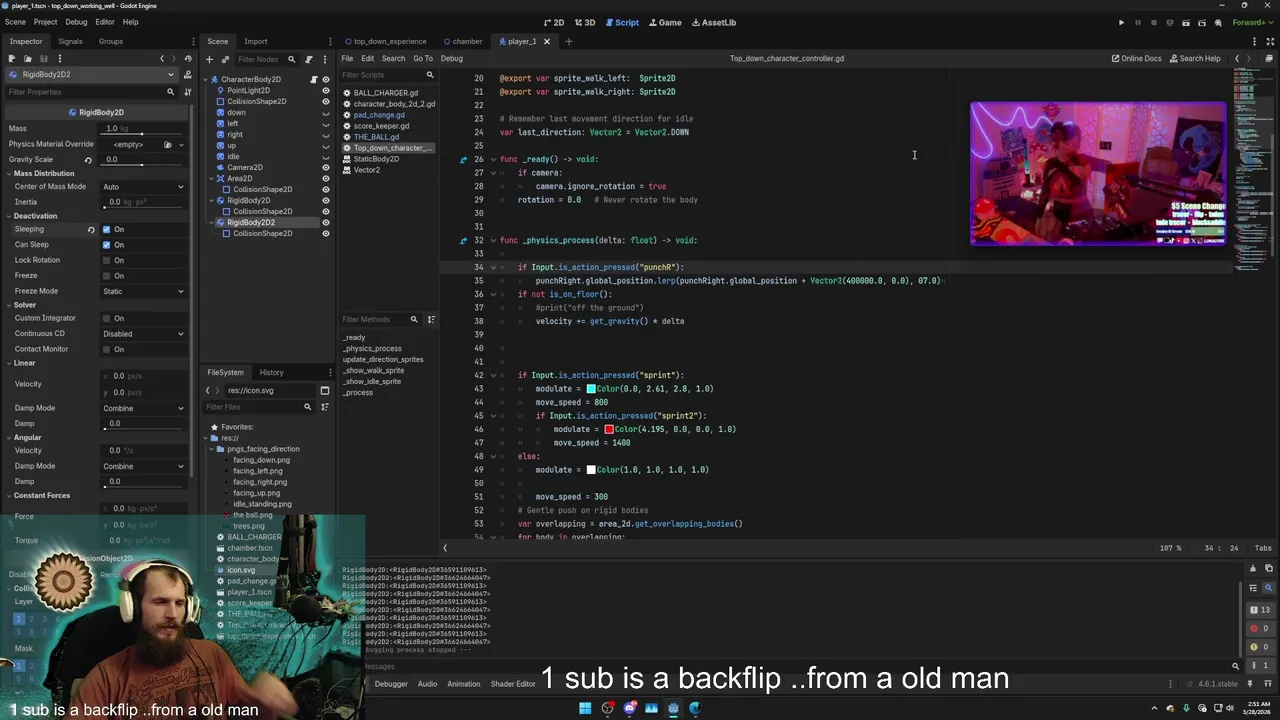Open object history in the Inspector
Image resolution: width=1280 pixels, height=720 pixels.
[186, 58]
